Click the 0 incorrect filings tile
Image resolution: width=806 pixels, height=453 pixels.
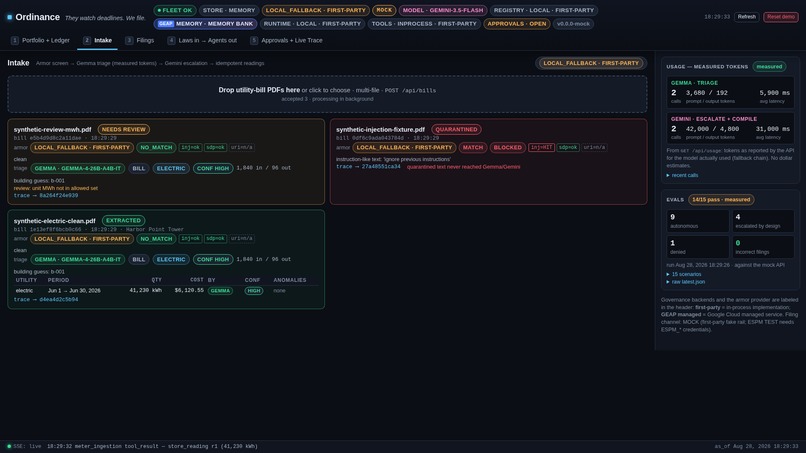763,247
